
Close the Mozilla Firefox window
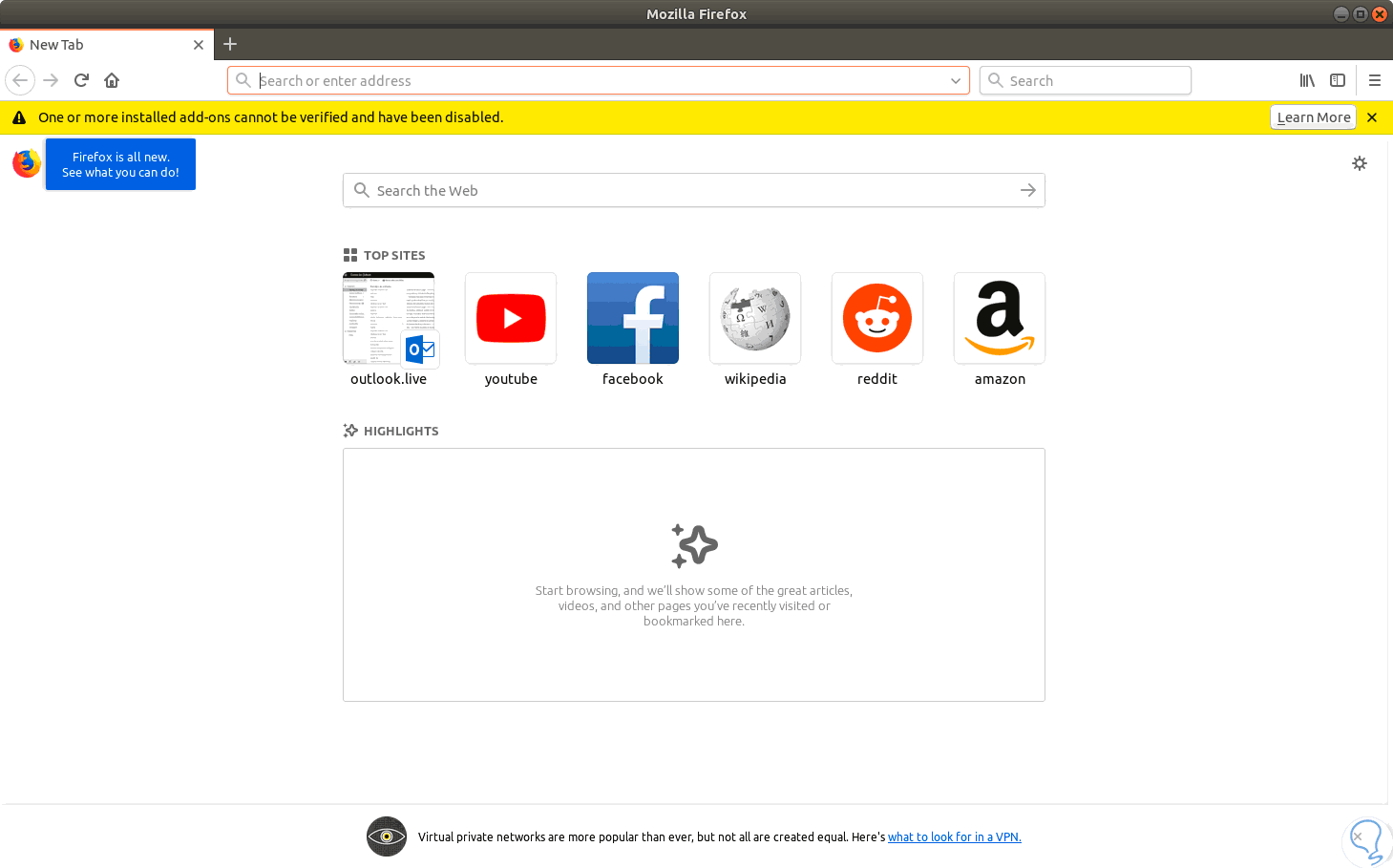click(x=1379, y=13)
